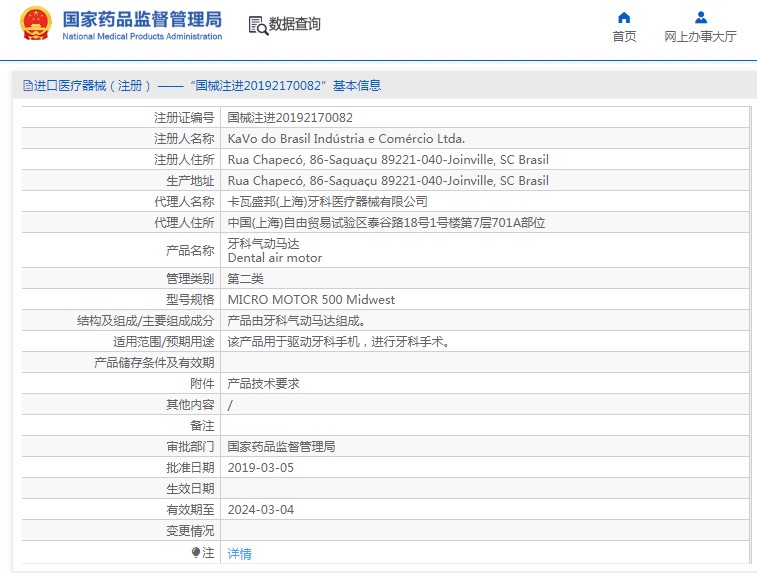Viewport: 757px width, 573px height.
Task: Click the 进口医疗器械（注册） heading text
Action: point(93,86)
